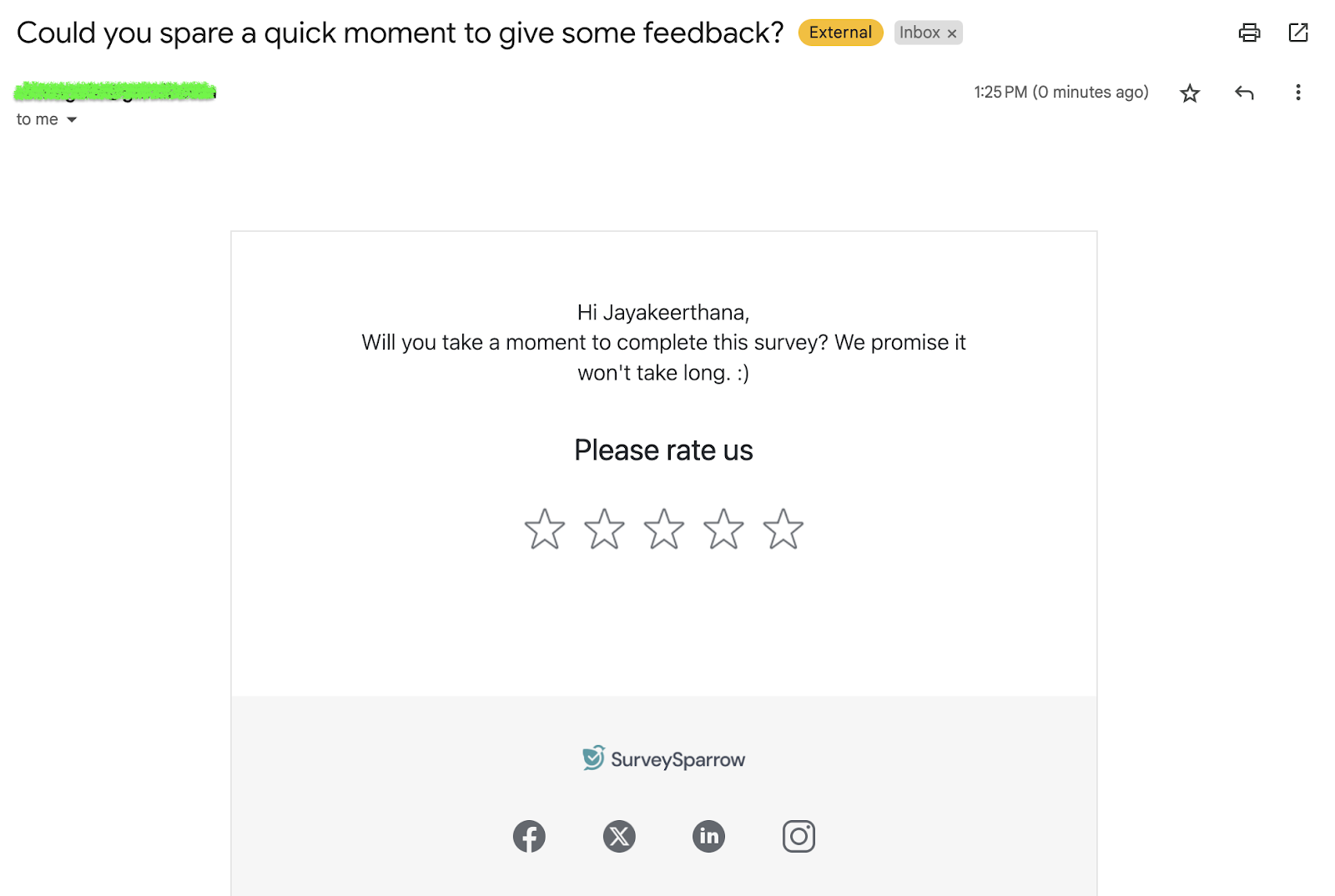Print this email with the printer icon
The height and width of the screenshot is (896, 1335).
pos(1249,33)
